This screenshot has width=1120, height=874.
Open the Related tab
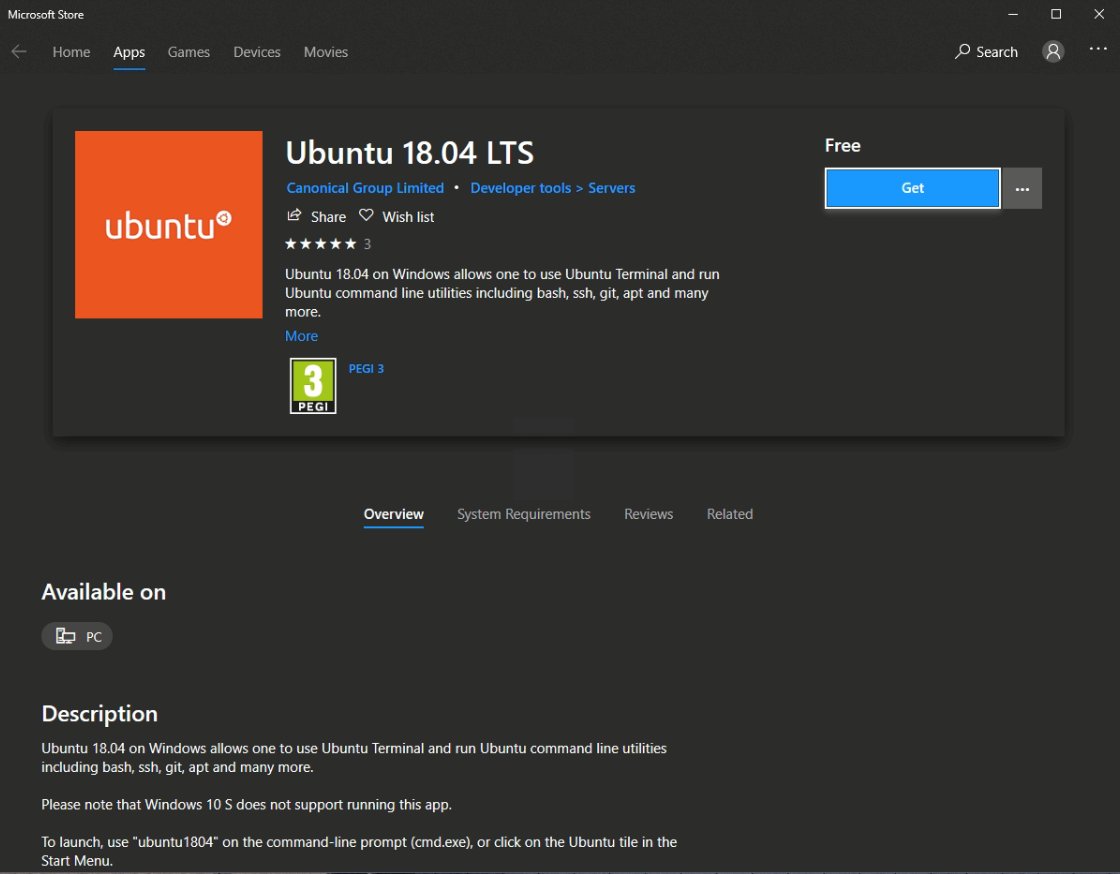(730, 514)
